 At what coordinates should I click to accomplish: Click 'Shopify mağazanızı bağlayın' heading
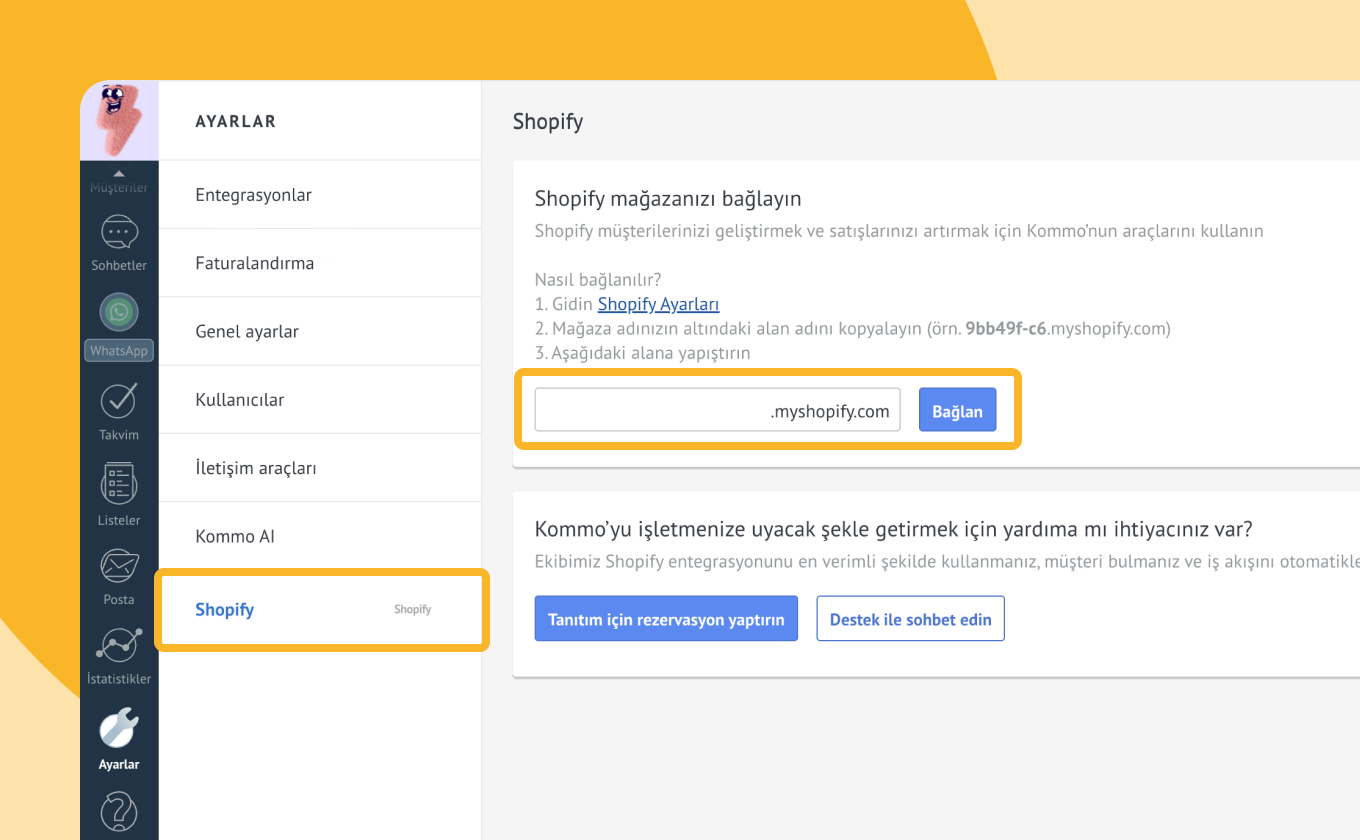click(x=668, y=198)
